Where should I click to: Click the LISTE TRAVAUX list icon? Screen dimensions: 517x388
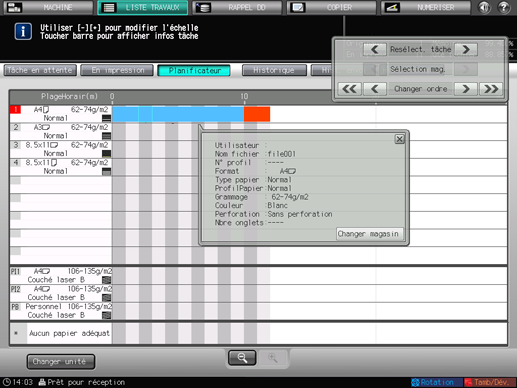tap(109, 7)
